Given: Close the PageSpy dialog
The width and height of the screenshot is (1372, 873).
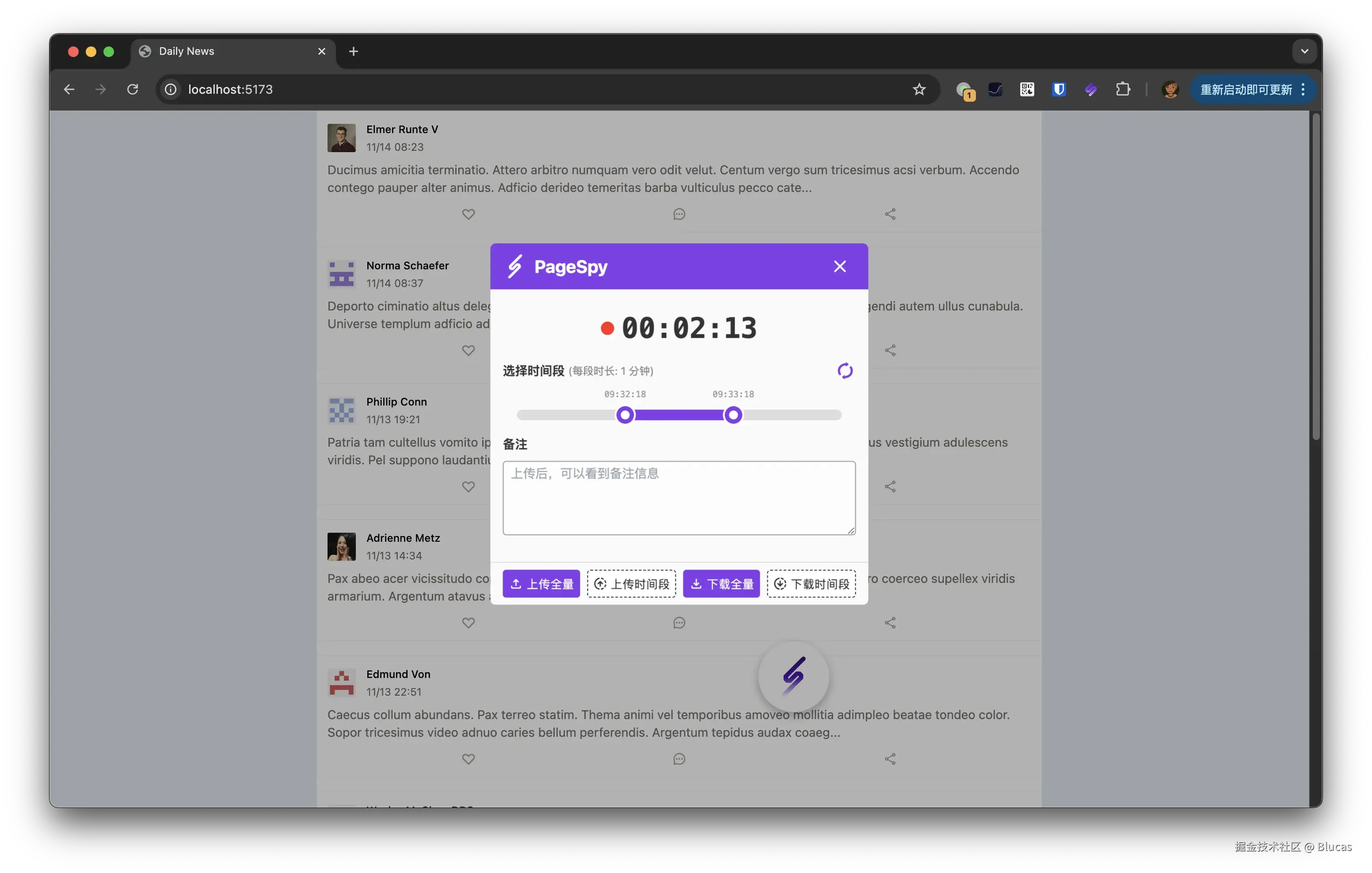Looking at the screenshot, I should pos(839,266).
